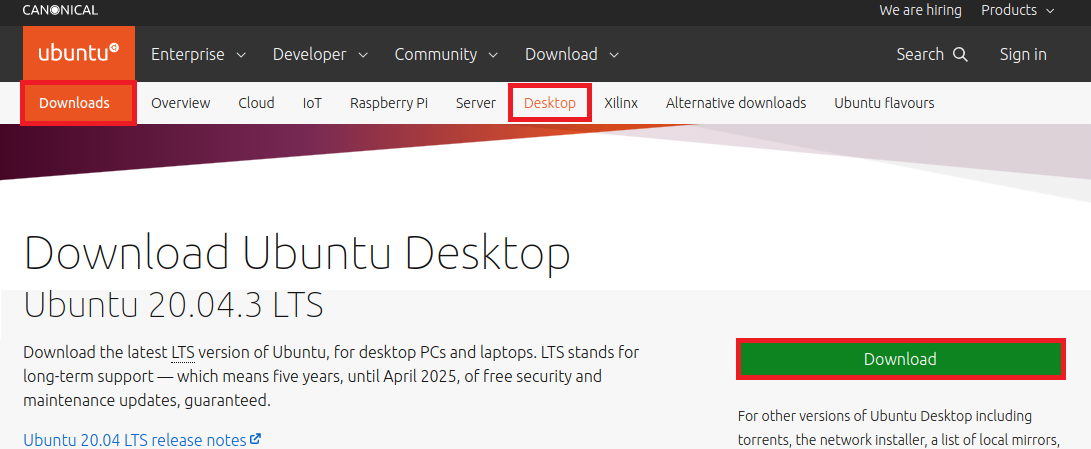Viewport: 1091px width, 449px height.
Task: Open the Xilinx tab
Action: (x=621, y=103)
